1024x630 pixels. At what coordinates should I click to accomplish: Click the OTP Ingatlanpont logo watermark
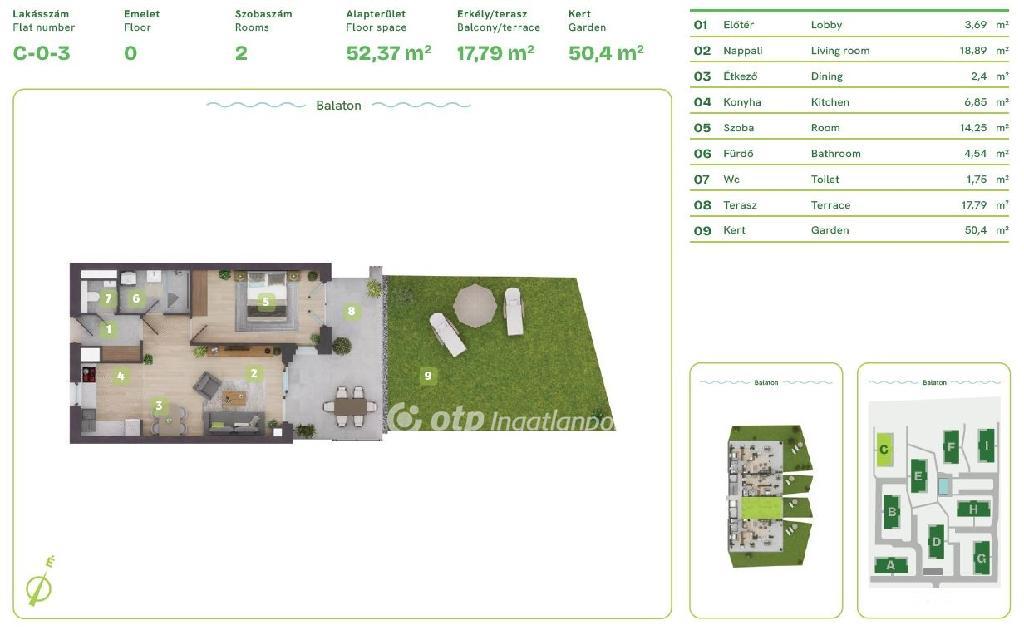click(x=500, y=419)
